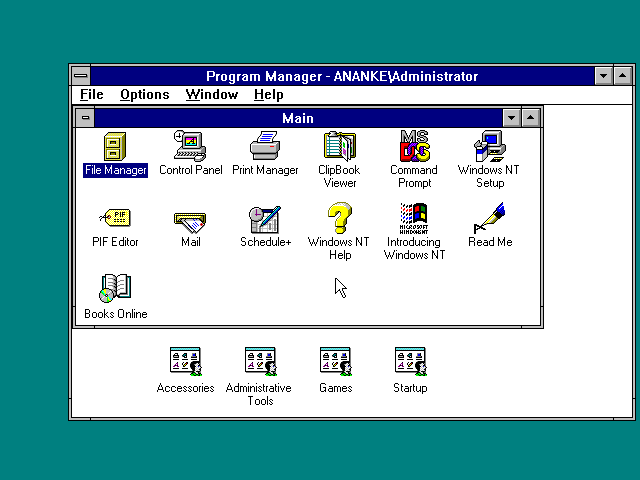The image size is (640, 480).
Task: Select the Accessories program group
Action: coord(185,362)
